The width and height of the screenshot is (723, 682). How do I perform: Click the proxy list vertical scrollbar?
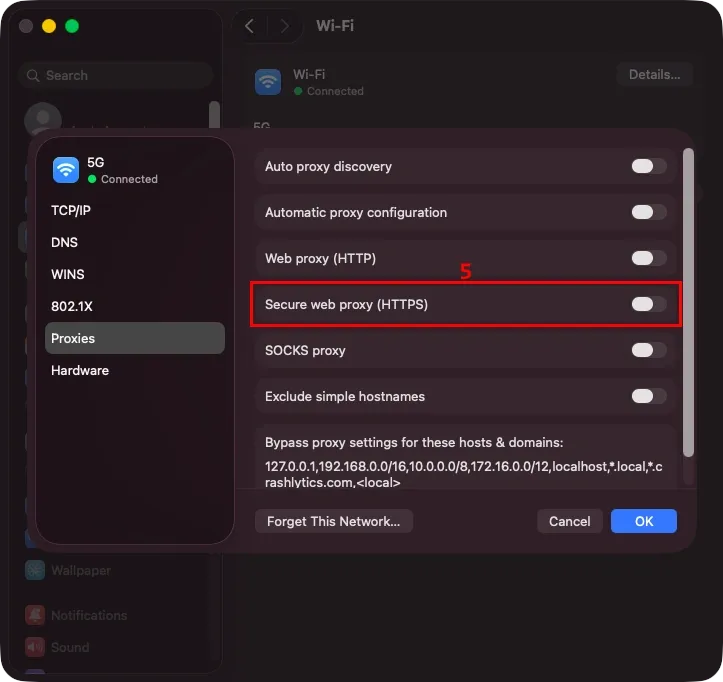pos(688,302)
